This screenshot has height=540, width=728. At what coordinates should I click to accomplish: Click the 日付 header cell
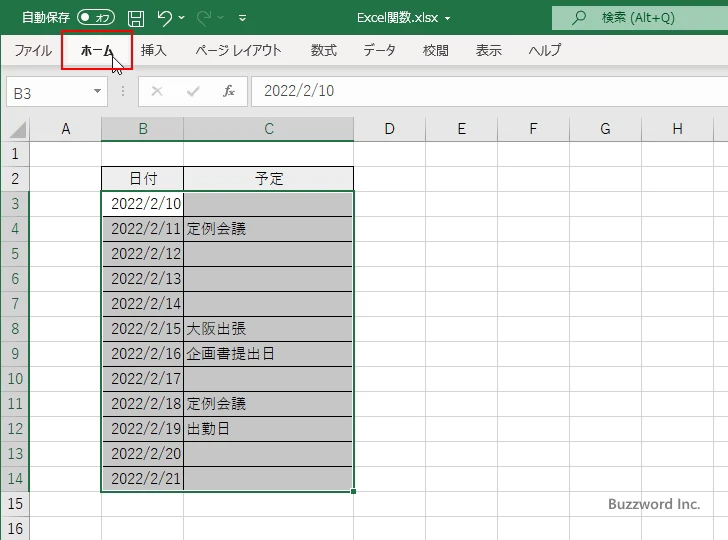(143, 179)
